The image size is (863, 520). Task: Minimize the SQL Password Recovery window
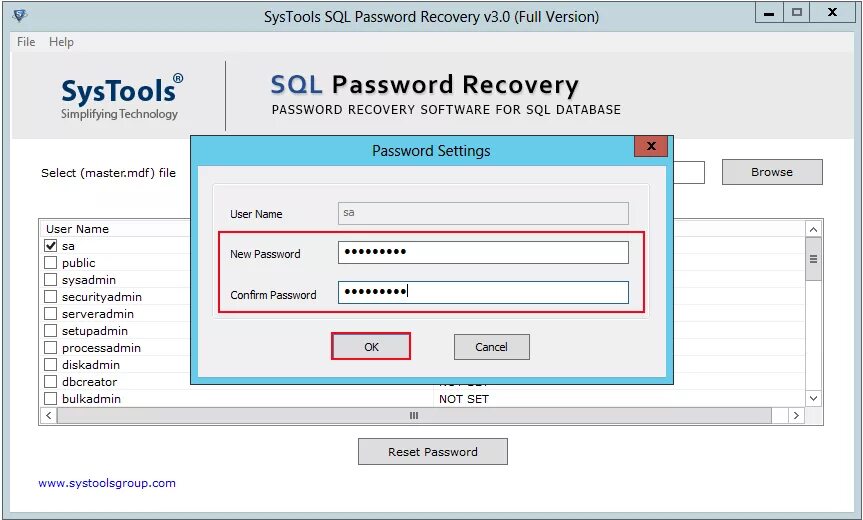pyautogui.click(x=769, y=13)
